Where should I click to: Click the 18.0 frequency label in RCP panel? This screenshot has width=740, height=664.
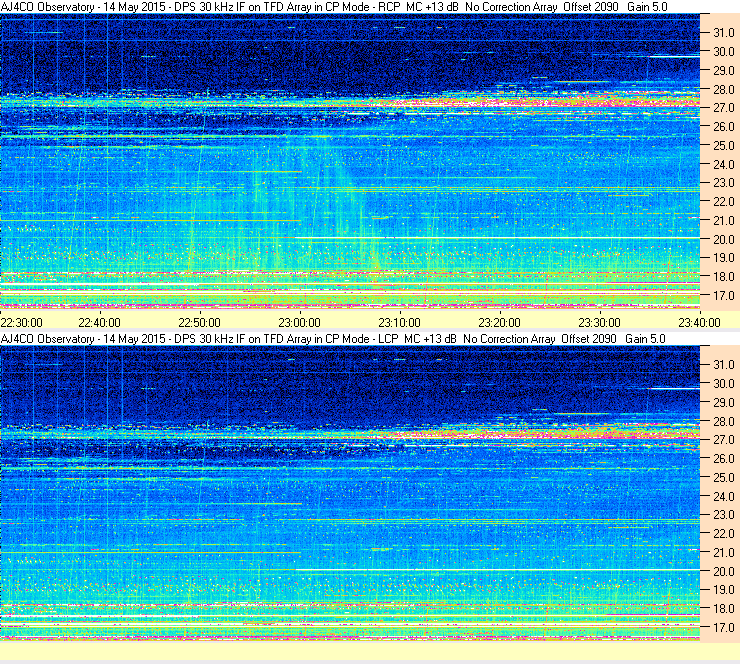click(x=723, y=277)
